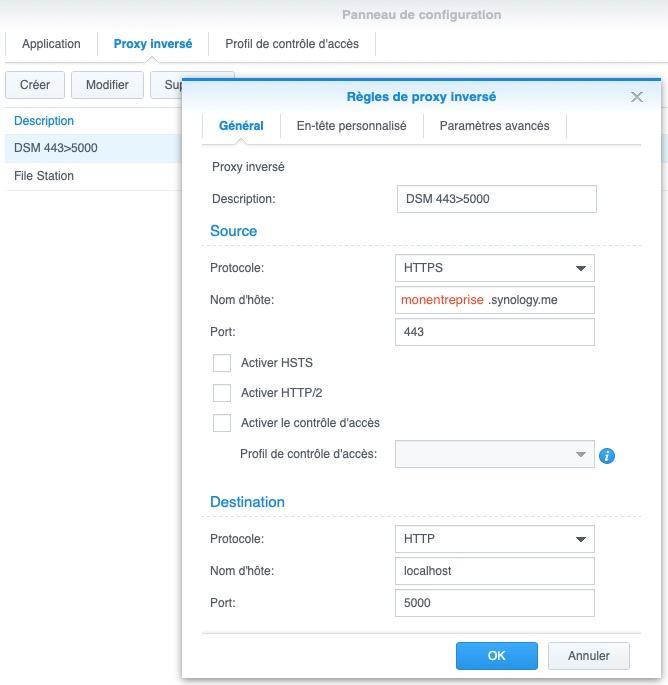668x685 pixels.
Task: Open Profil de contrôle d'accès dropdown
Action: click(x=495, y=455)
